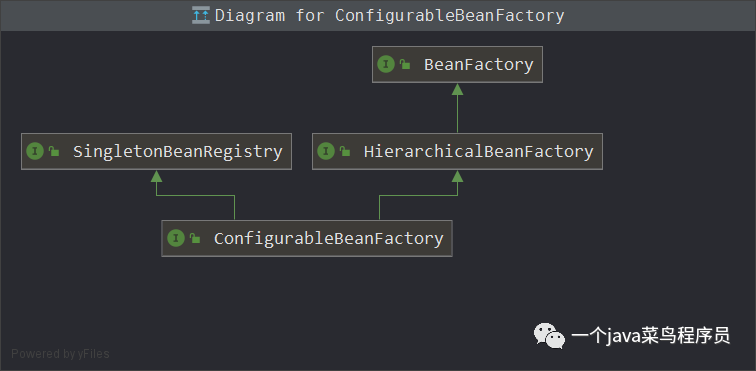Select the BeanFactory node label

478,65
